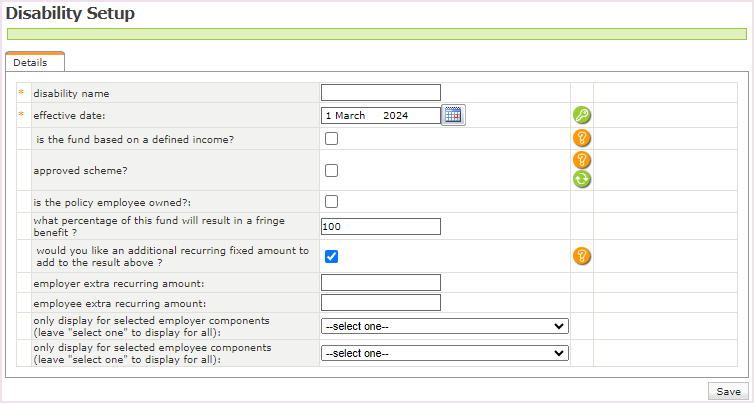Click the employer extra recurring amount field
Image resolution: width=754 pixels, height=403 pixels.
380,283
